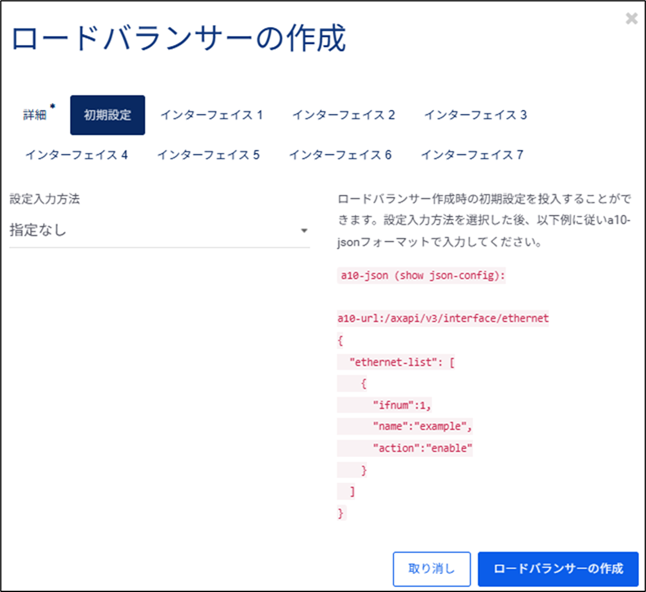Select the 初期設定 tab
This screenshot has width=646, height=592.
coord(107,115)
